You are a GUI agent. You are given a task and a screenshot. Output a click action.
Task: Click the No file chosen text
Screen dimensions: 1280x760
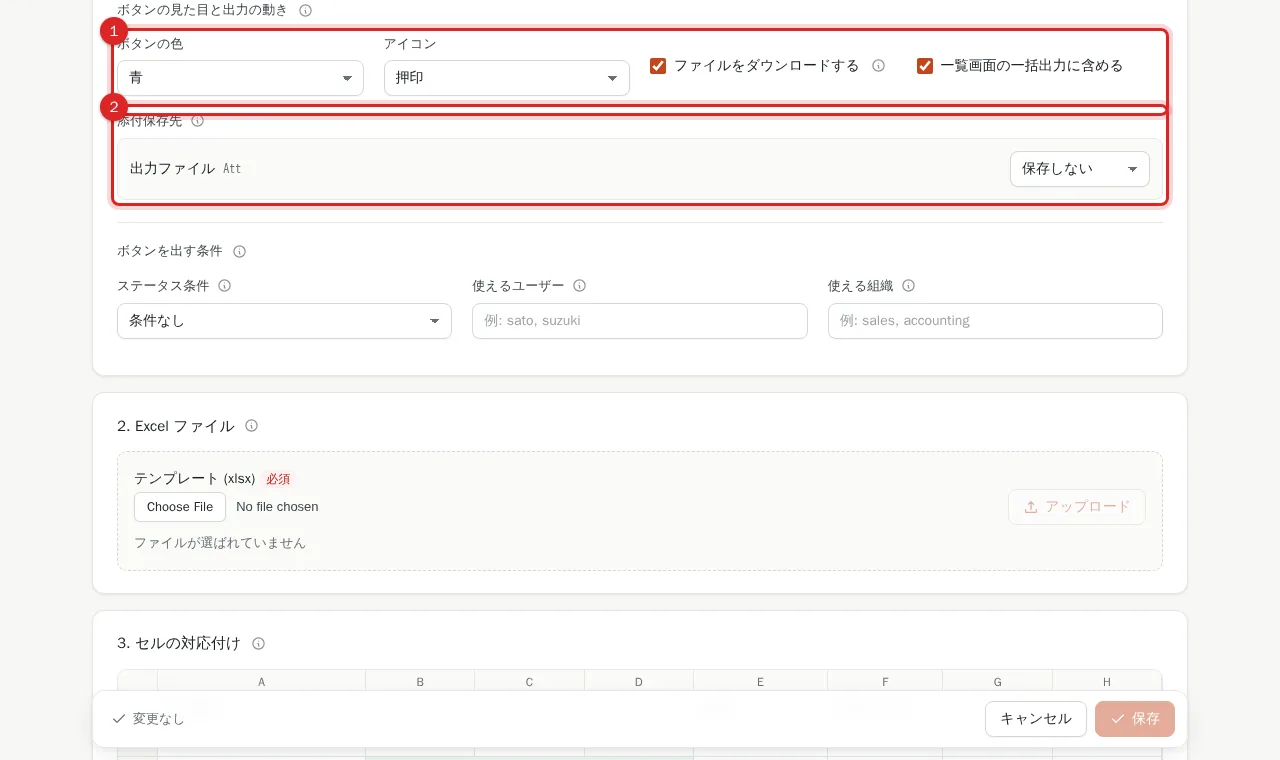(x=277, y=507)
